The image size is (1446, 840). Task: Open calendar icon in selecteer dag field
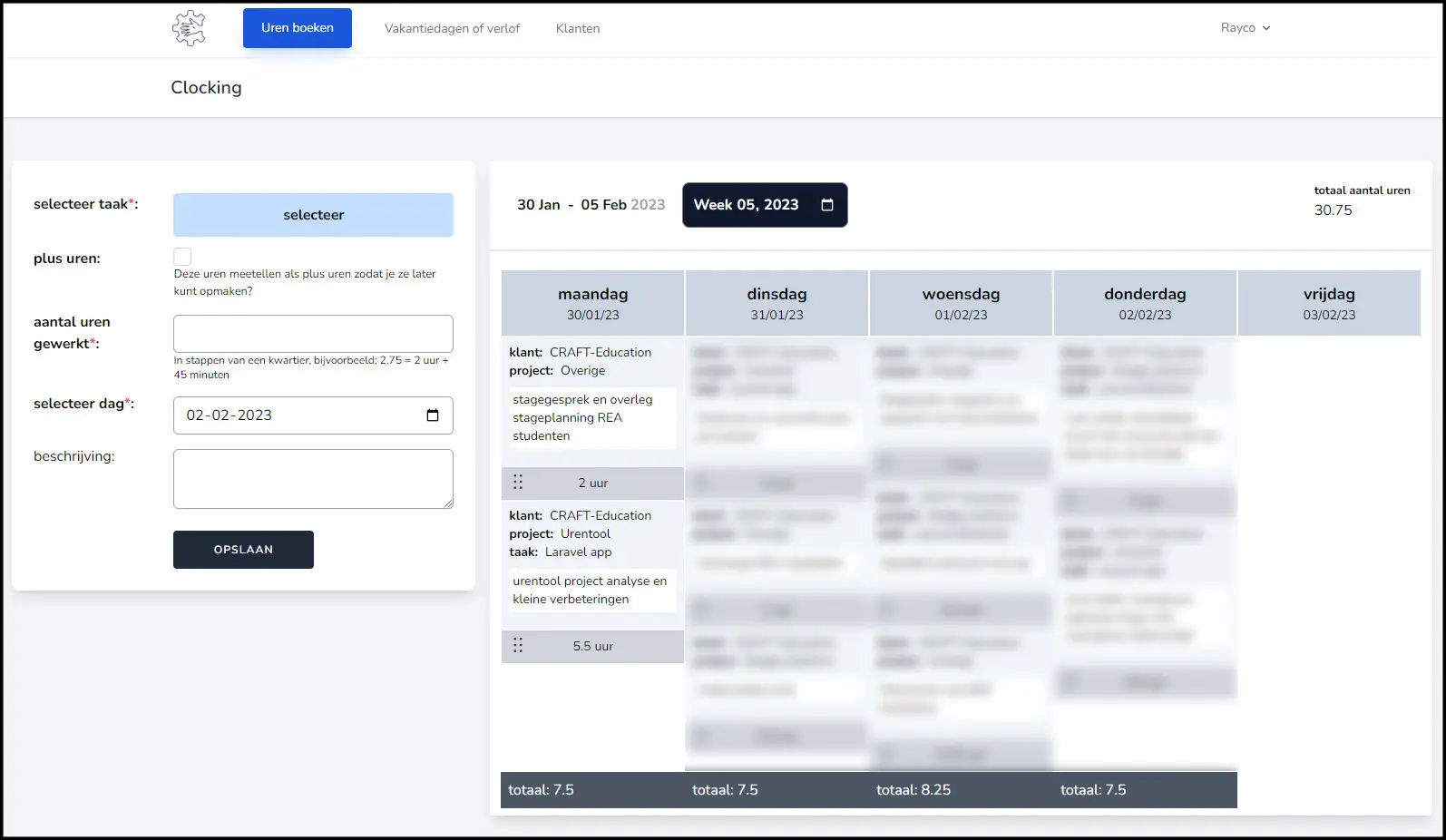433,415
